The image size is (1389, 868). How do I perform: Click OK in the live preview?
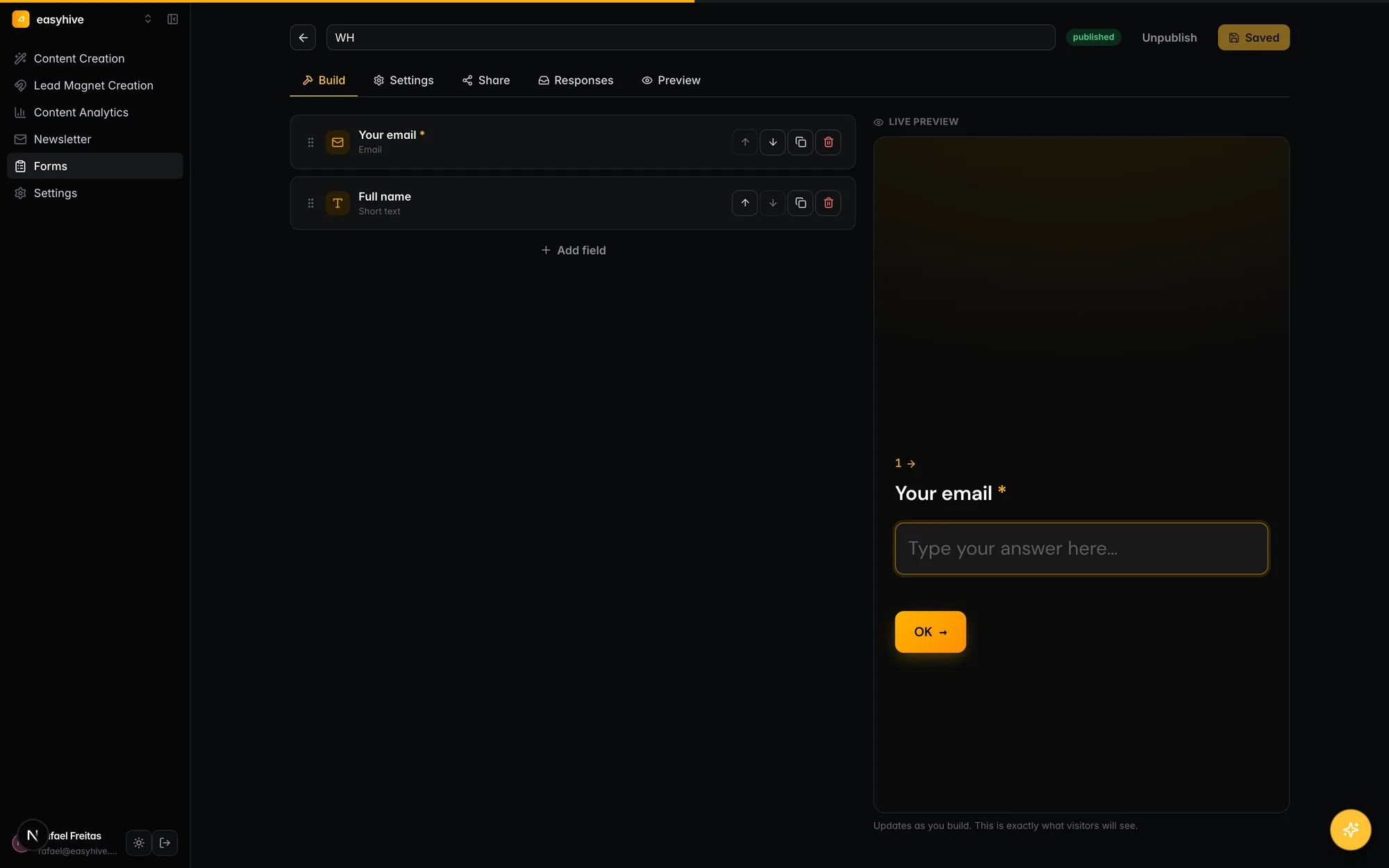930,632
